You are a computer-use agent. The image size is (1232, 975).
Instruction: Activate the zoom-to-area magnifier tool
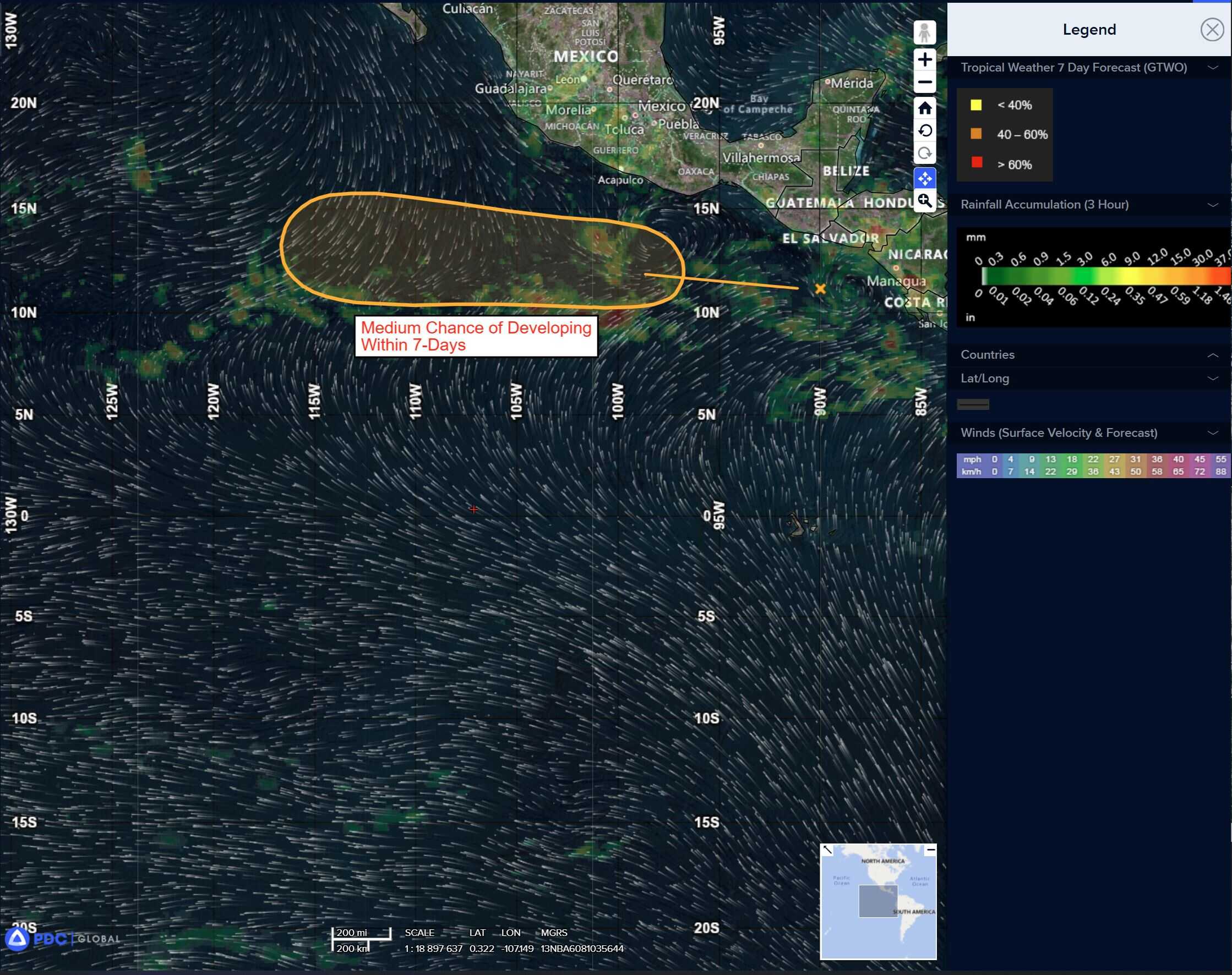click(x=924, y=201)
